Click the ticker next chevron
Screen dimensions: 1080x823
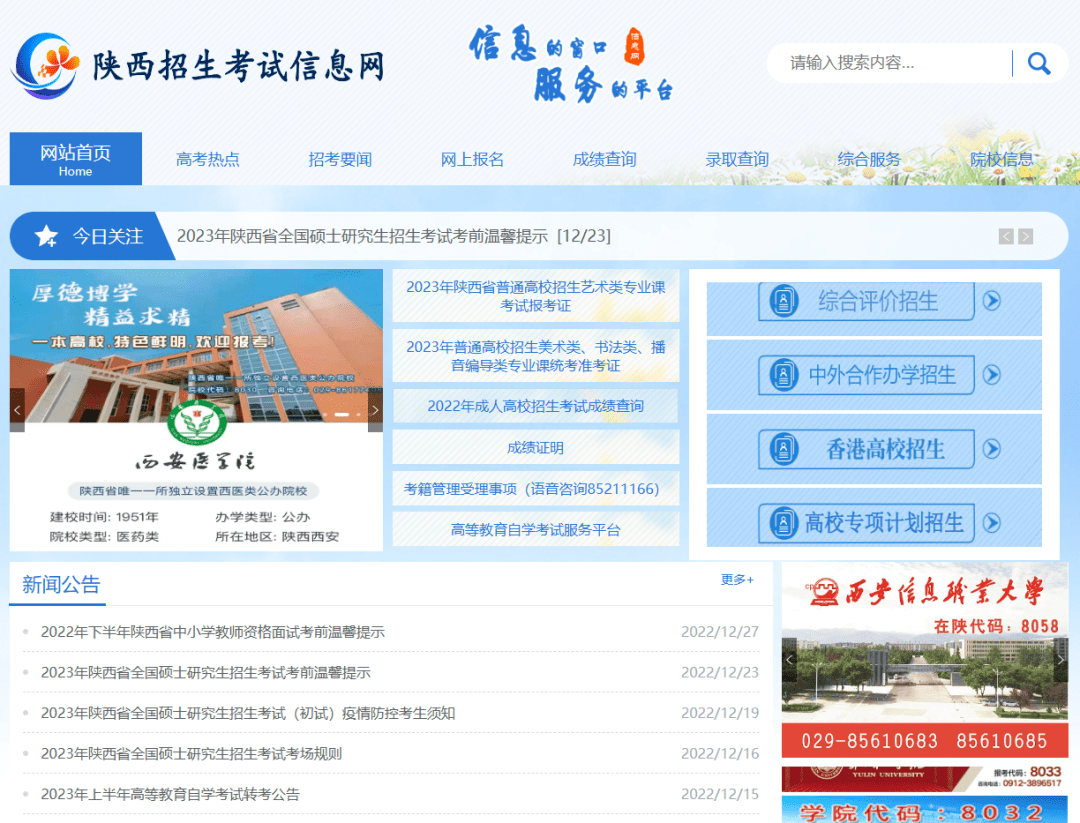click(1025, 236)
